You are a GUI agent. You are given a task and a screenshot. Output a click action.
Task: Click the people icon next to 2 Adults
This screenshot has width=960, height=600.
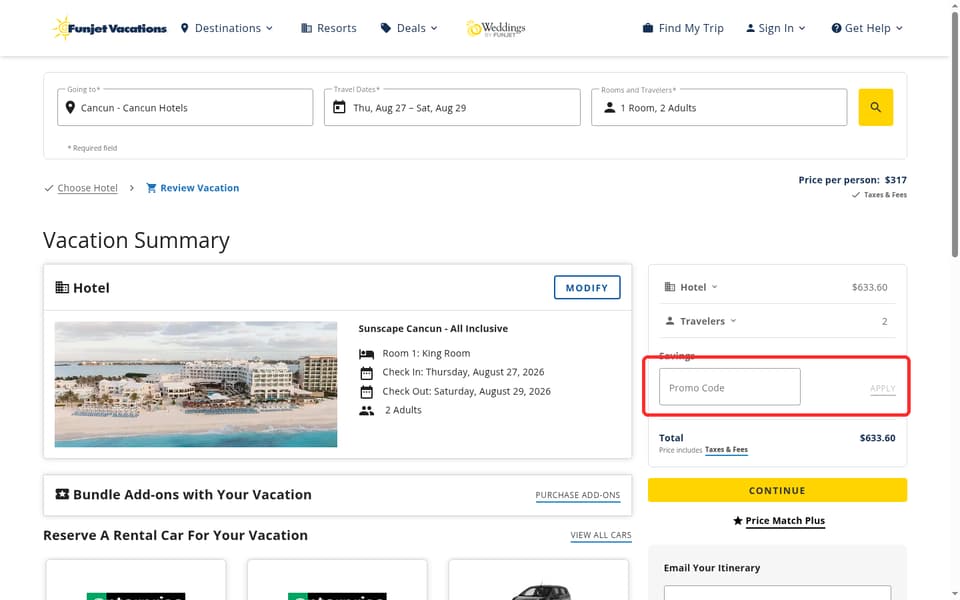pos(366,410)
